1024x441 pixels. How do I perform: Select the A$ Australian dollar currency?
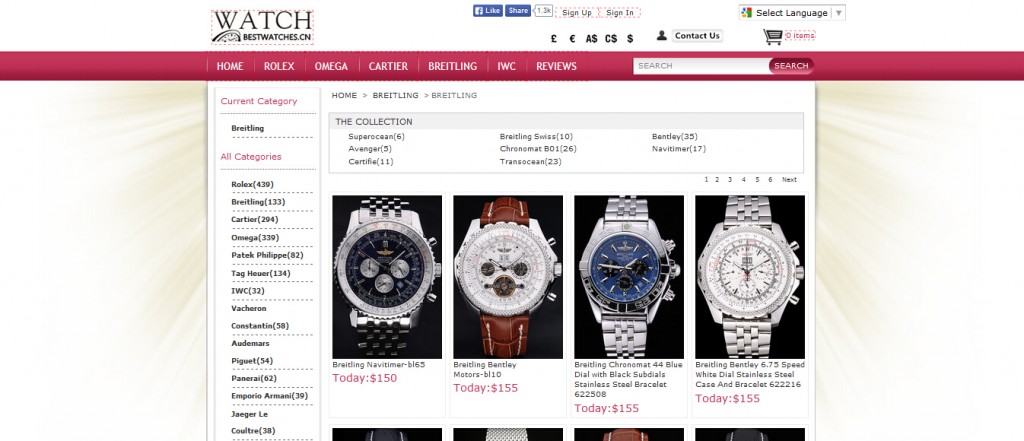point(591,39)
